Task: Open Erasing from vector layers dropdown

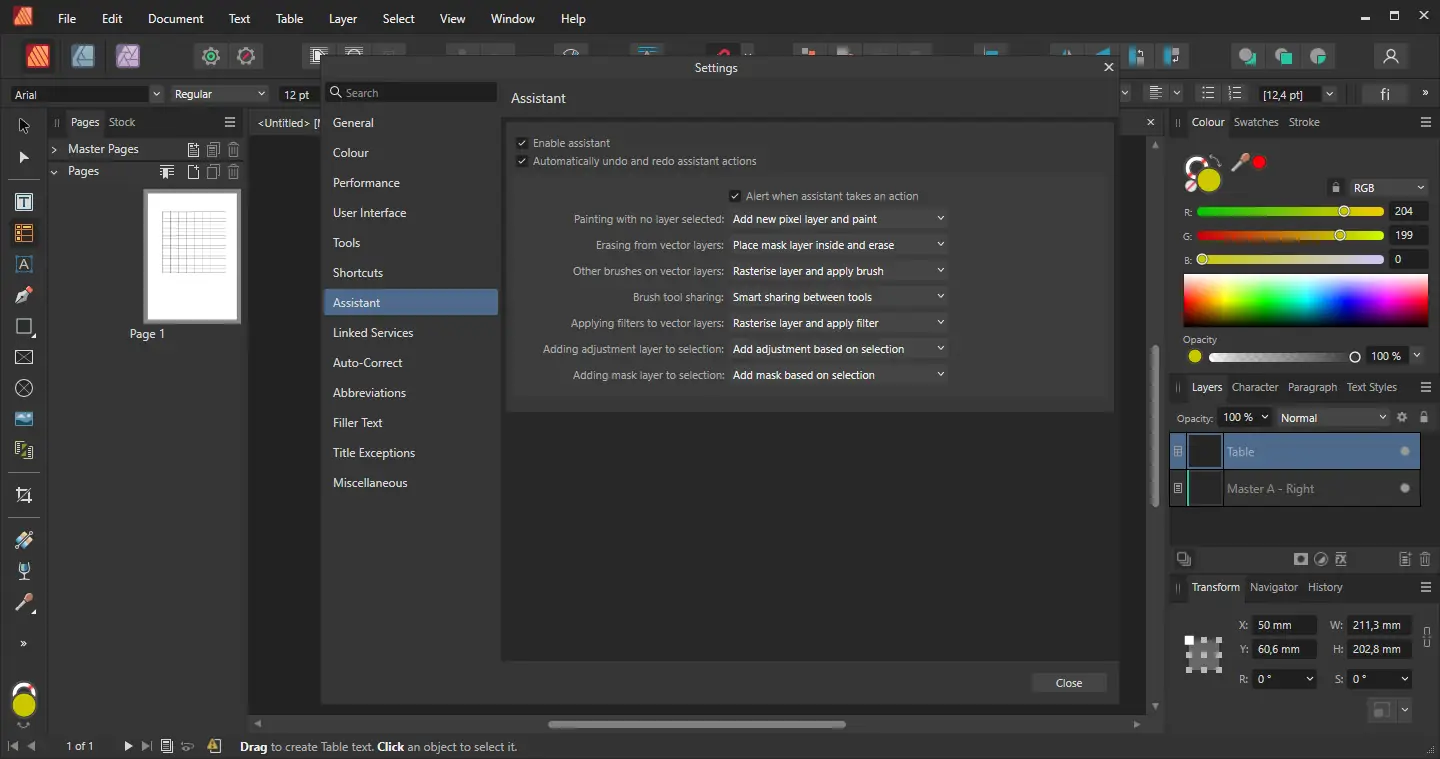Action: [838, 245]
